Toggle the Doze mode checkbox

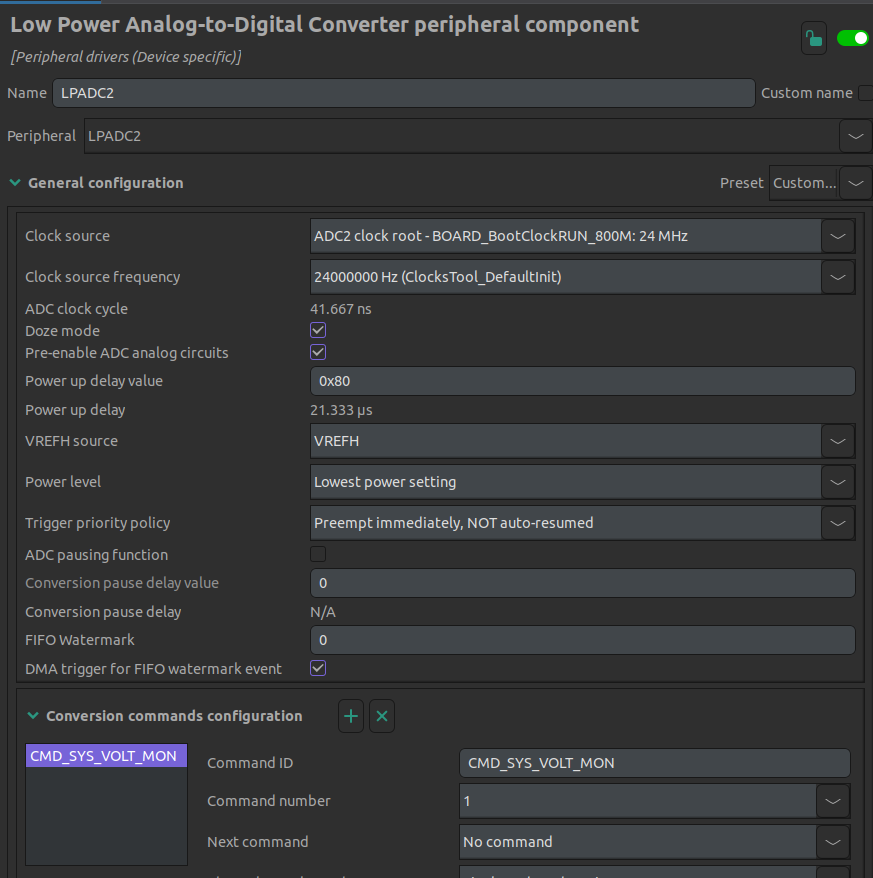(318, 331)
